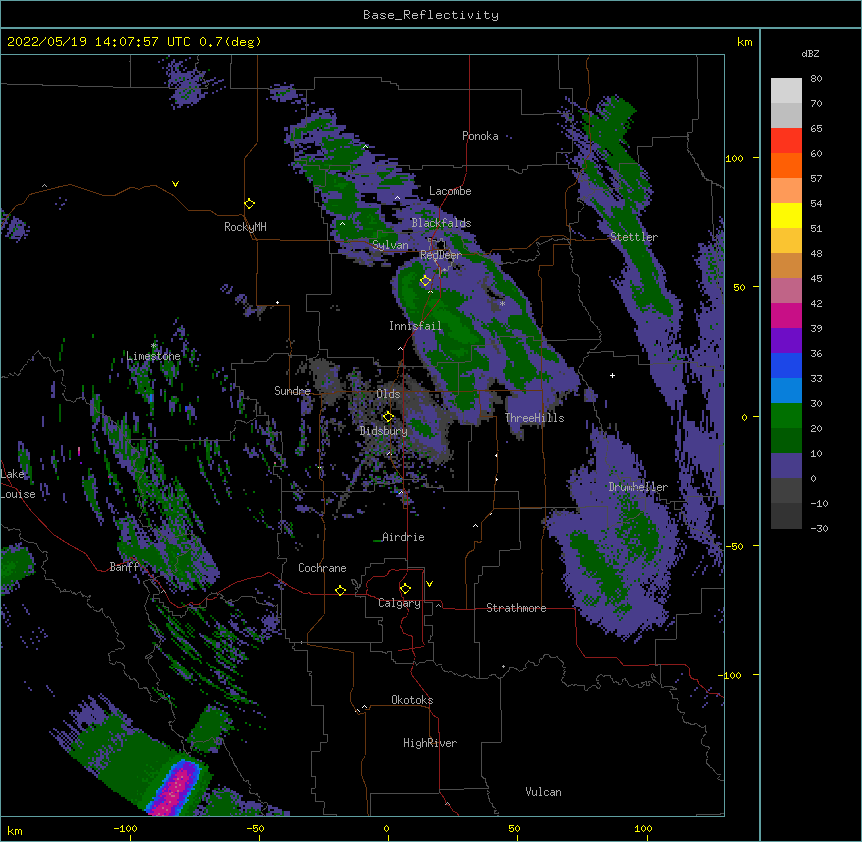Click the Sylvan town label
The height and width of the screenshot is (842, 862).
[390, 245]
